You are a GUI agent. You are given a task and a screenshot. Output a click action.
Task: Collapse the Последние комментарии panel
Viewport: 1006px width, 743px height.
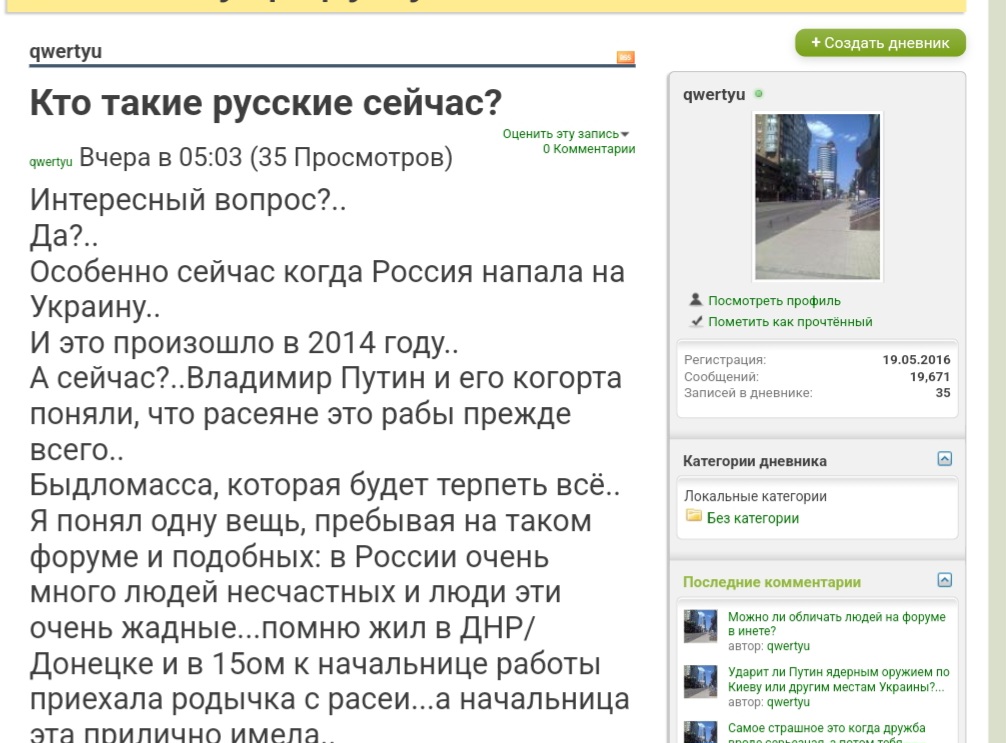tap(944, 580)
